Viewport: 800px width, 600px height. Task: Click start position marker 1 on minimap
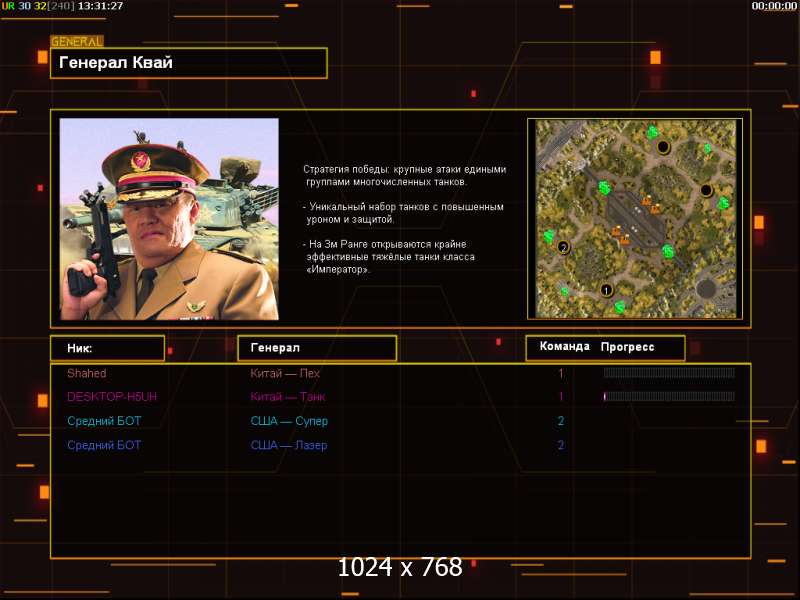click(x=606, y=290)
